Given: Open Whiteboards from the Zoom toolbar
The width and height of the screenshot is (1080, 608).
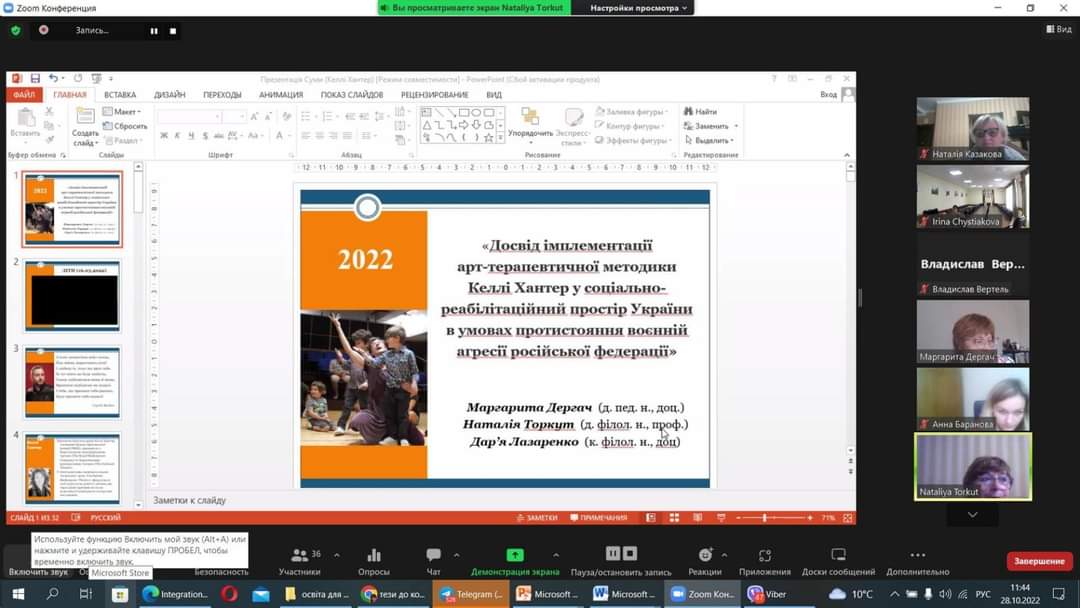Looking at the screenshot, I should point(838,556).
